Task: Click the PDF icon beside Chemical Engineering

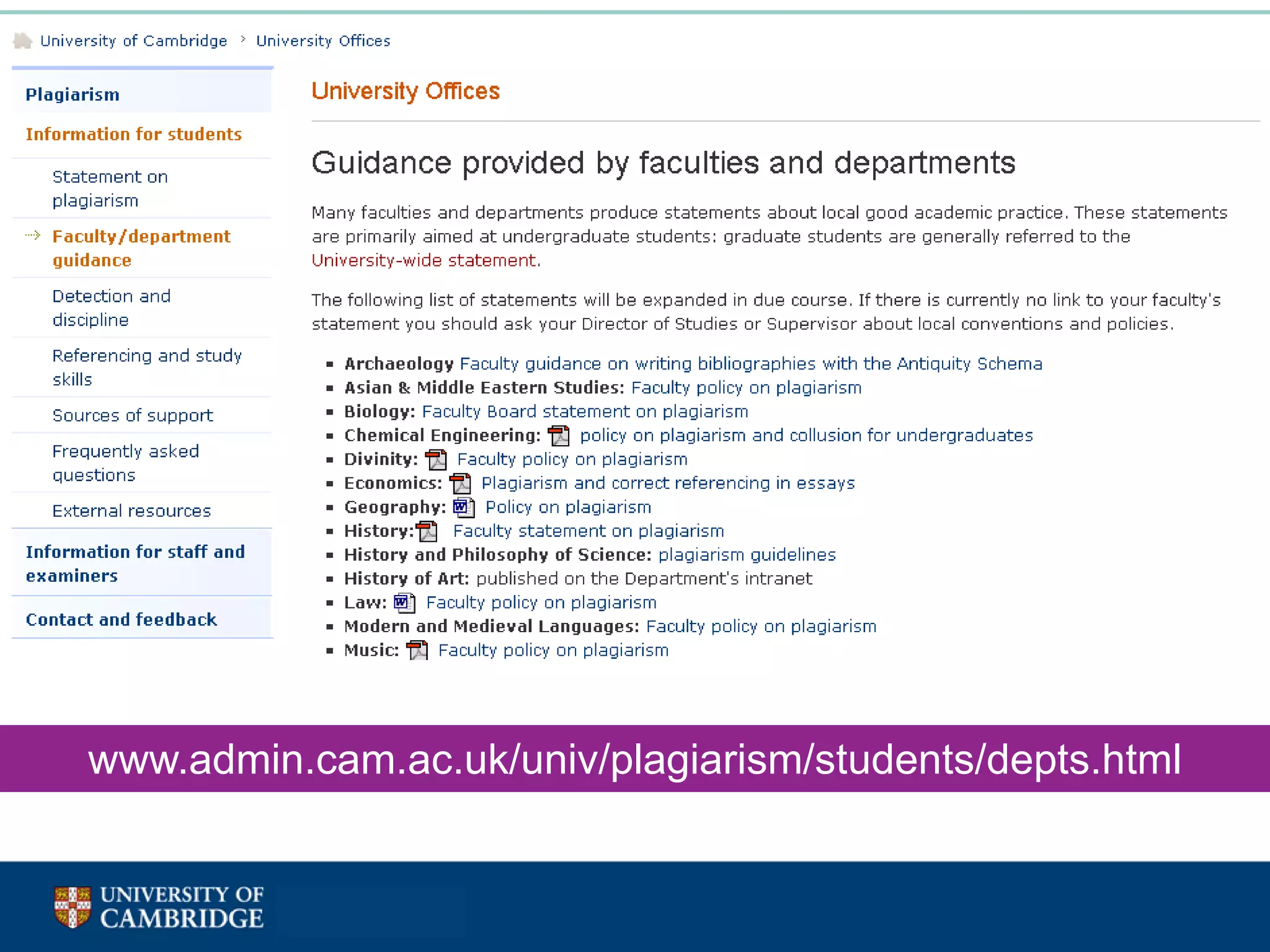Action: coord(559,436)
